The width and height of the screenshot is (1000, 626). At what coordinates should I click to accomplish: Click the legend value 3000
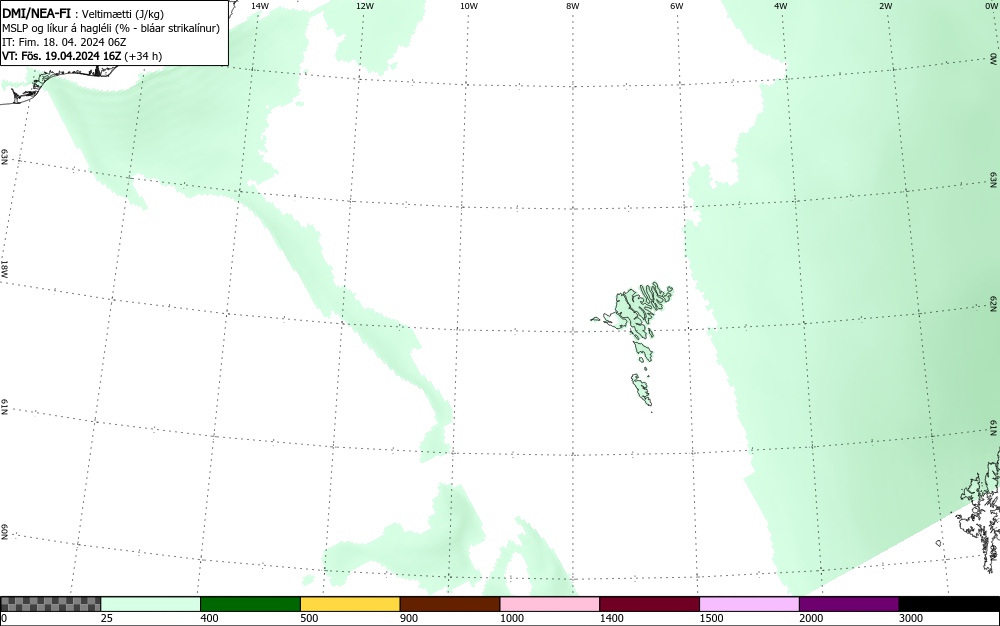pyautogui.click(x=911, y=618)
